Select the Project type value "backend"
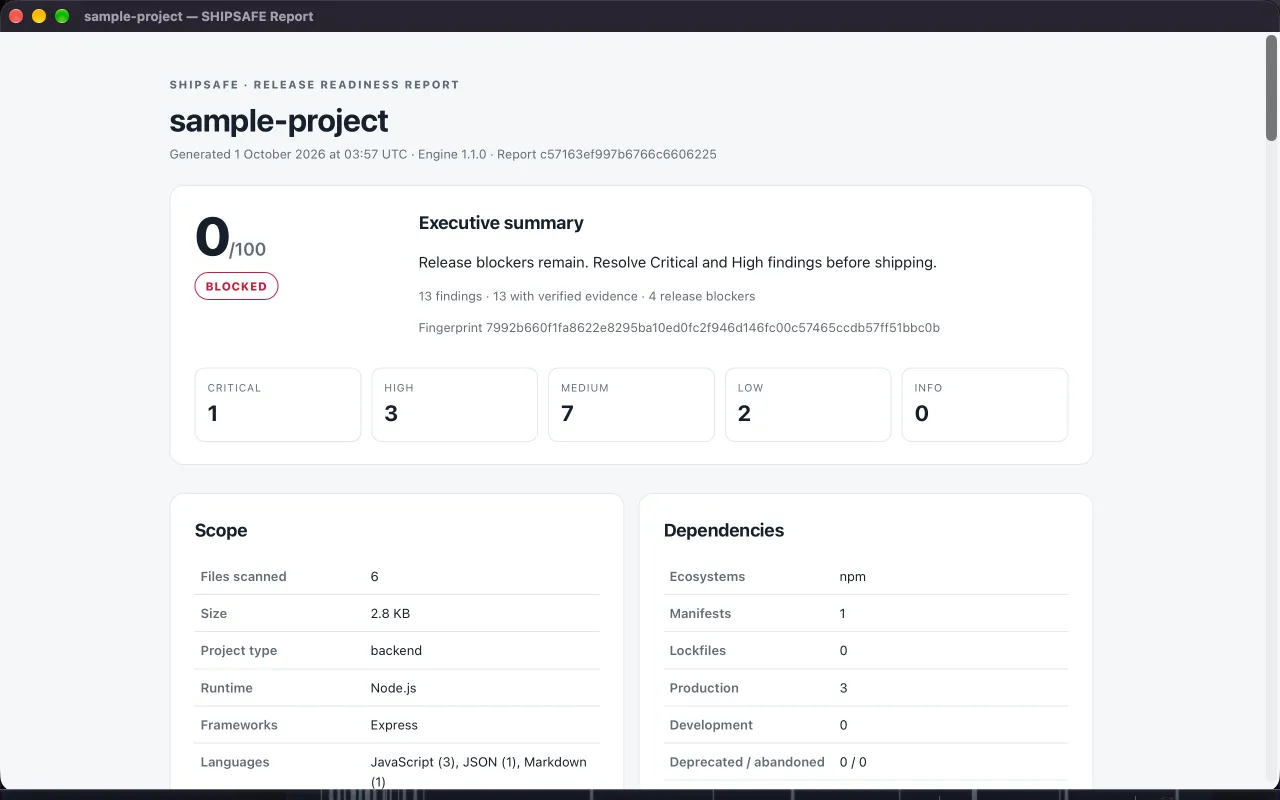The image size is (1280, 800). (396, 650)
